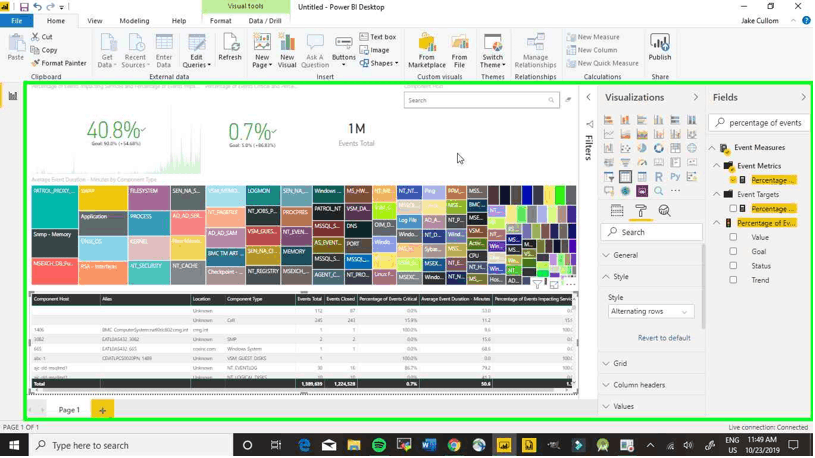Check the Status field checkbox

point(733,266)
